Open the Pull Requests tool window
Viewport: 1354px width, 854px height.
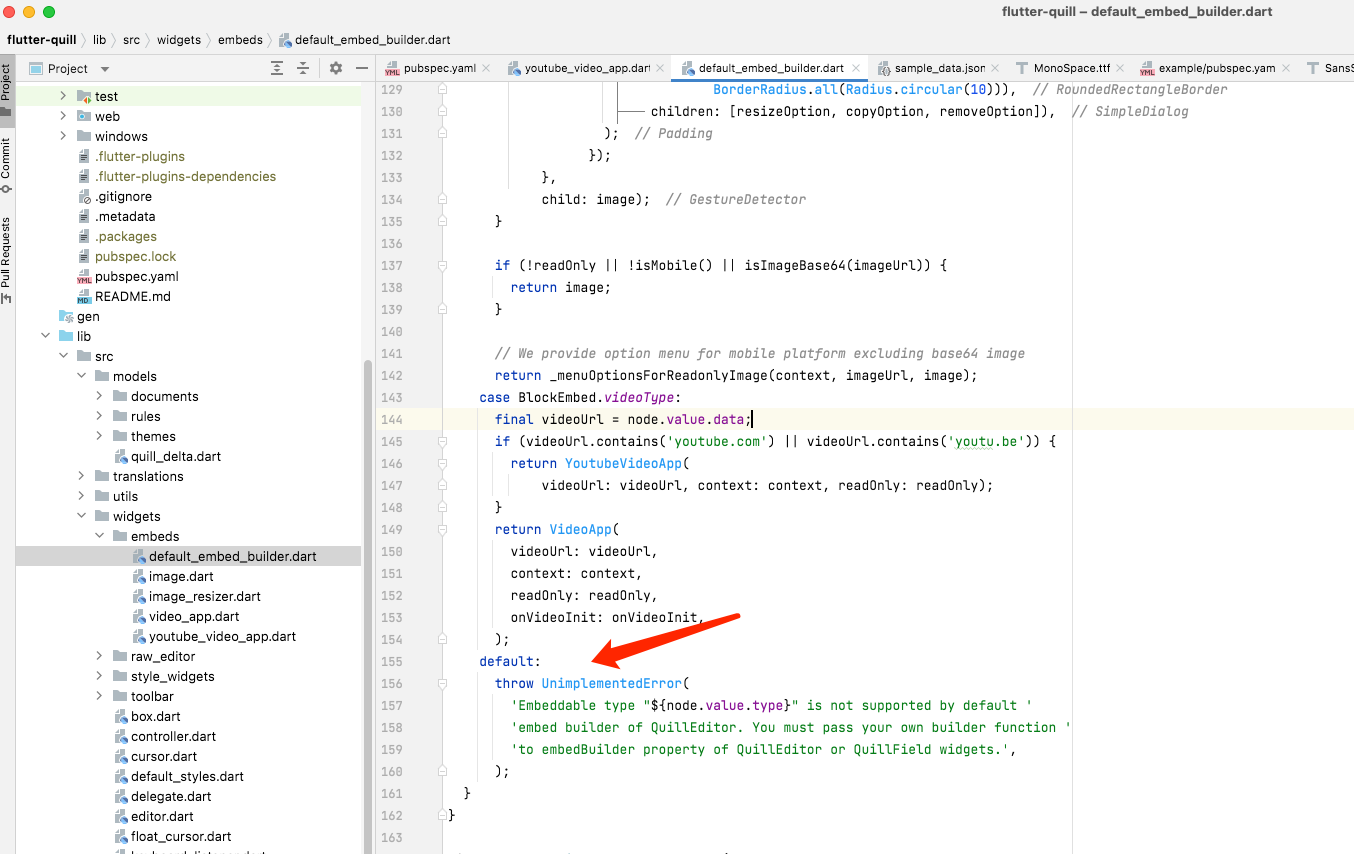pyautogui.click(x=7, y=258)
